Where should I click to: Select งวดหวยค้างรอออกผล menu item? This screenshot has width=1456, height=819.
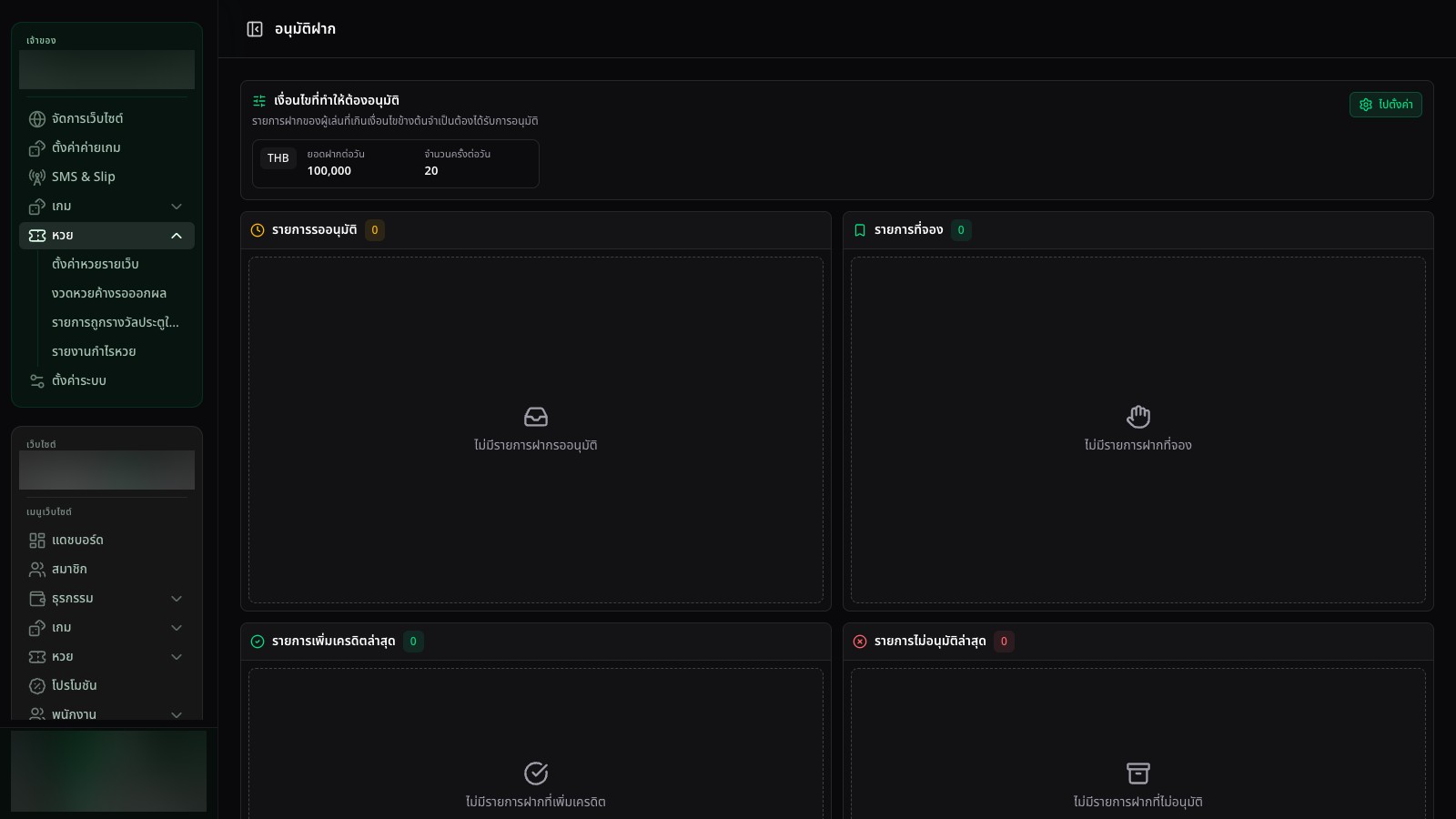click(109, 294)
